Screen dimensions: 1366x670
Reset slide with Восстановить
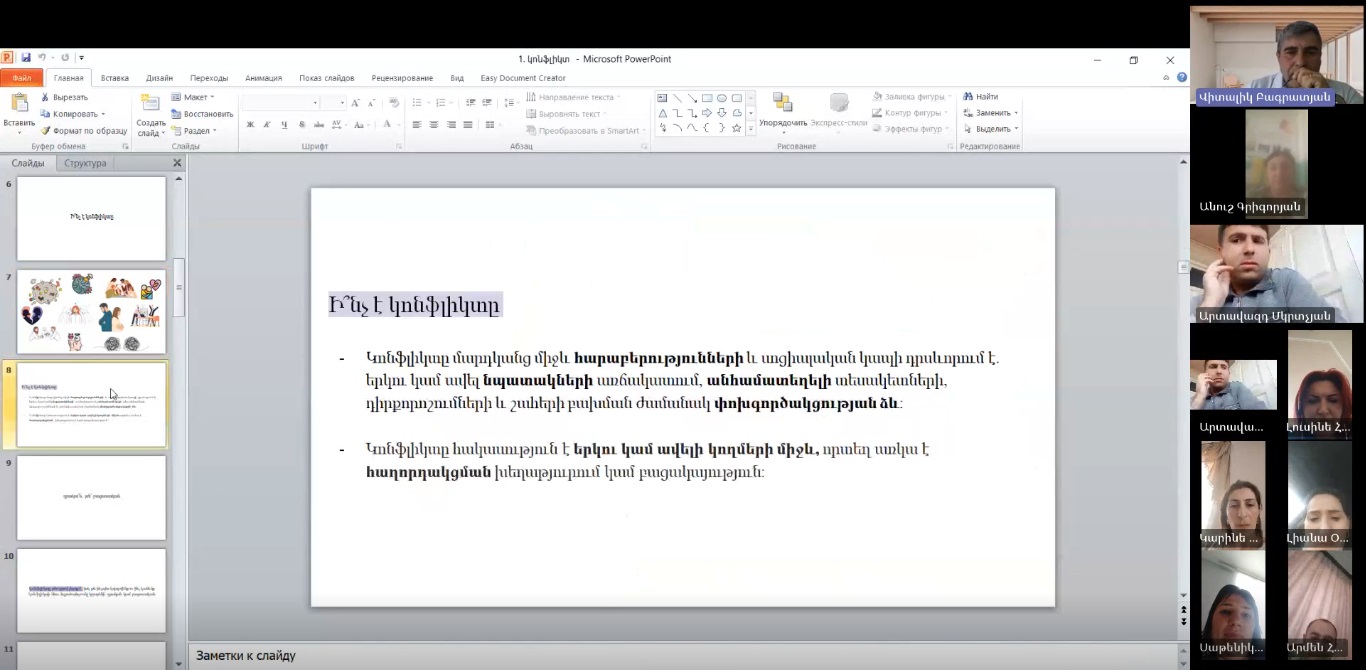point(202,114)
